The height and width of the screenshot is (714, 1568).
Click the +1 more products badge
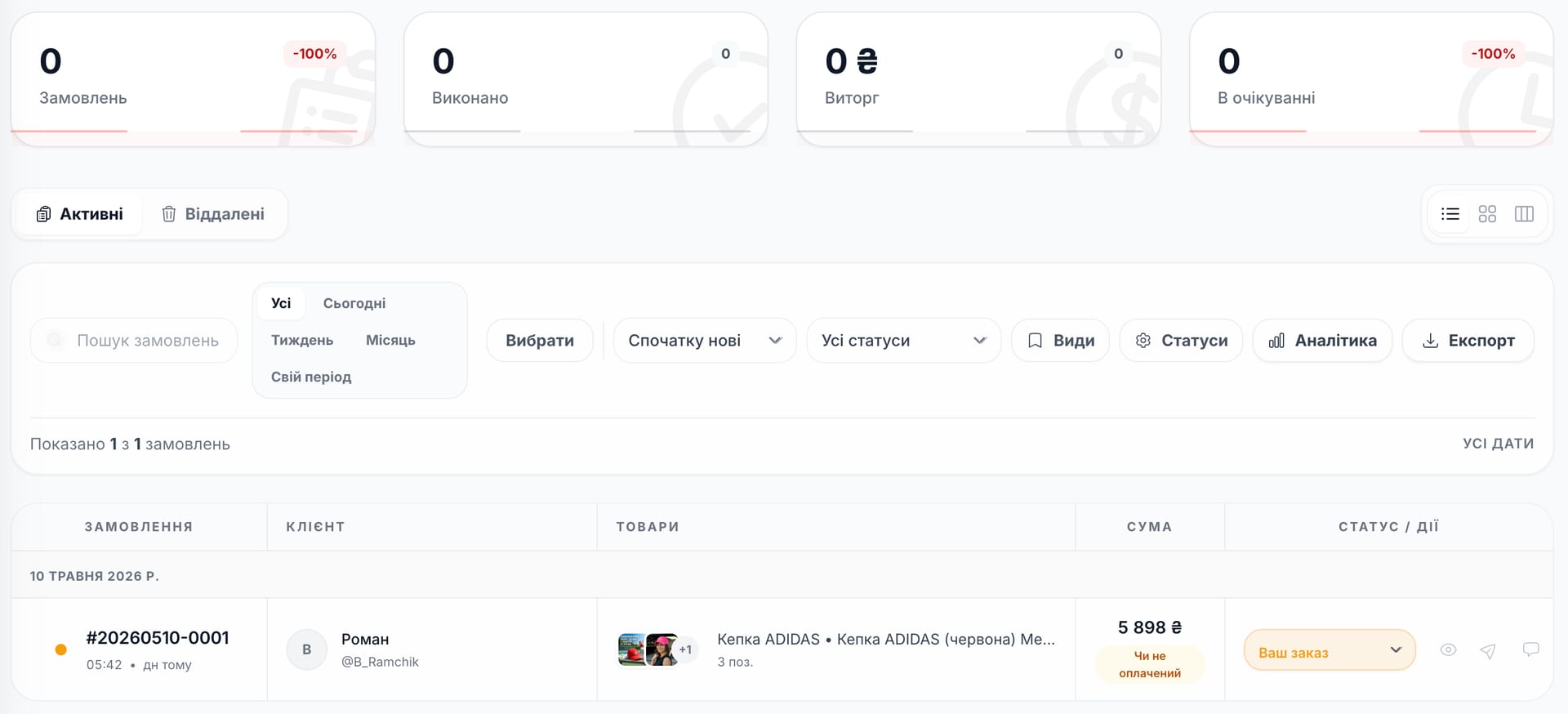[685, 649]
